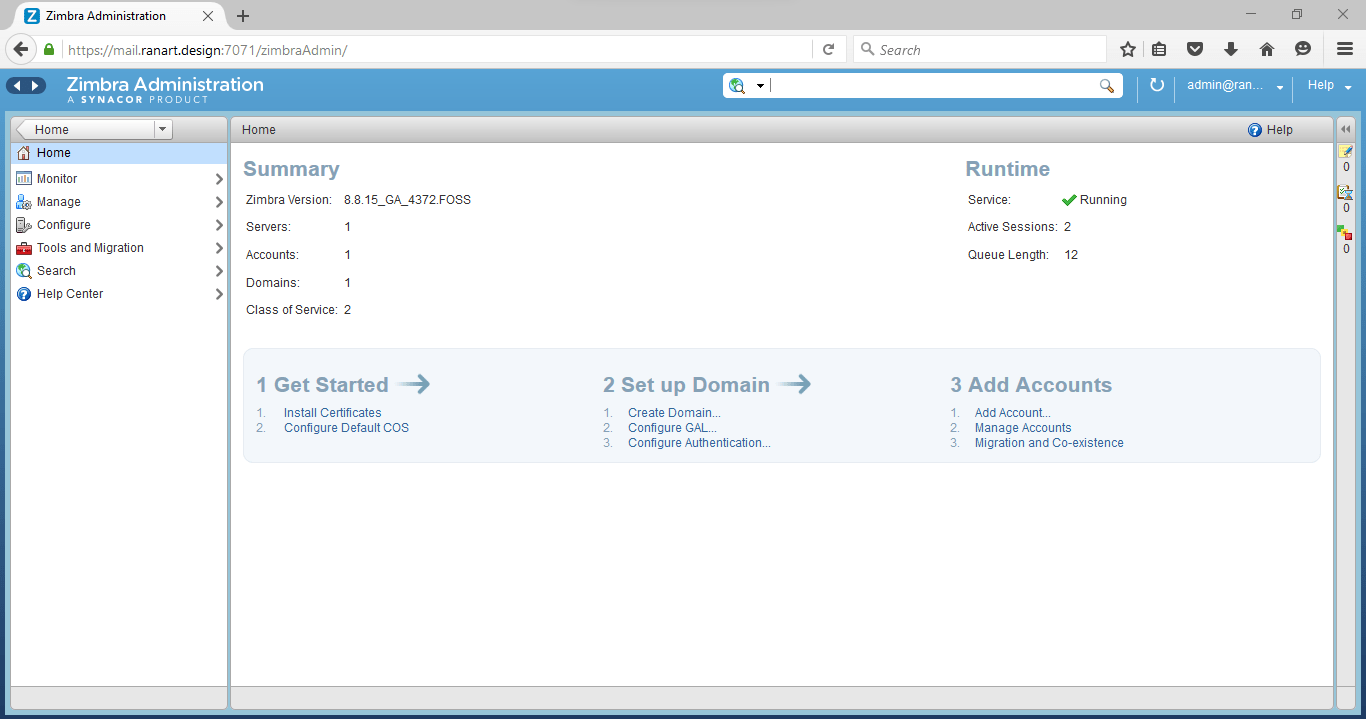This screenshot has width=1366, height=719.
Task: Open Create Domain... link
Action: (674, 413)
